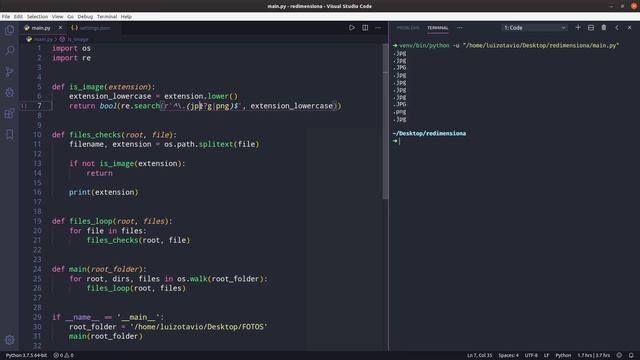Image resolution: width=640 pixels, height=360 pixels.
Task: Open the File menu
Action: (6, 17)
